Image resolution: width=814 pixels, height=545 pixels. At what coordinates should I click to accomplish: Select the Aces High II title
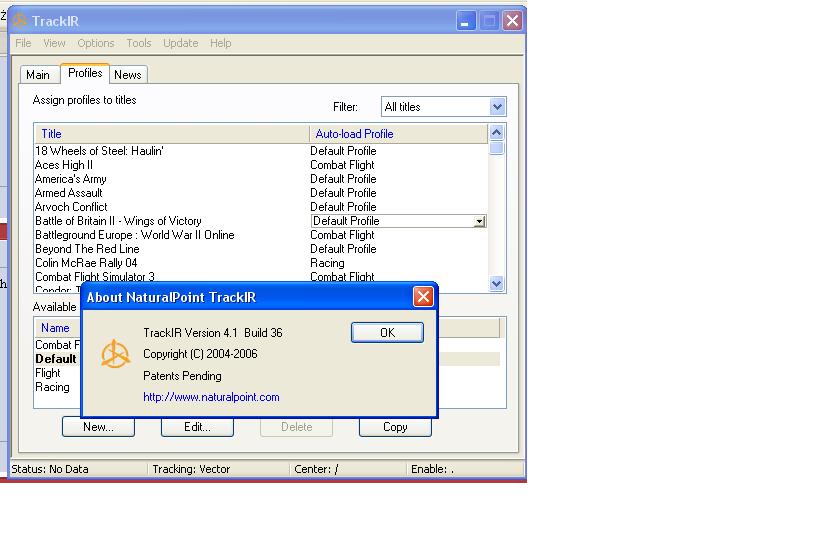pyautogui.click(x=64, y=165)
